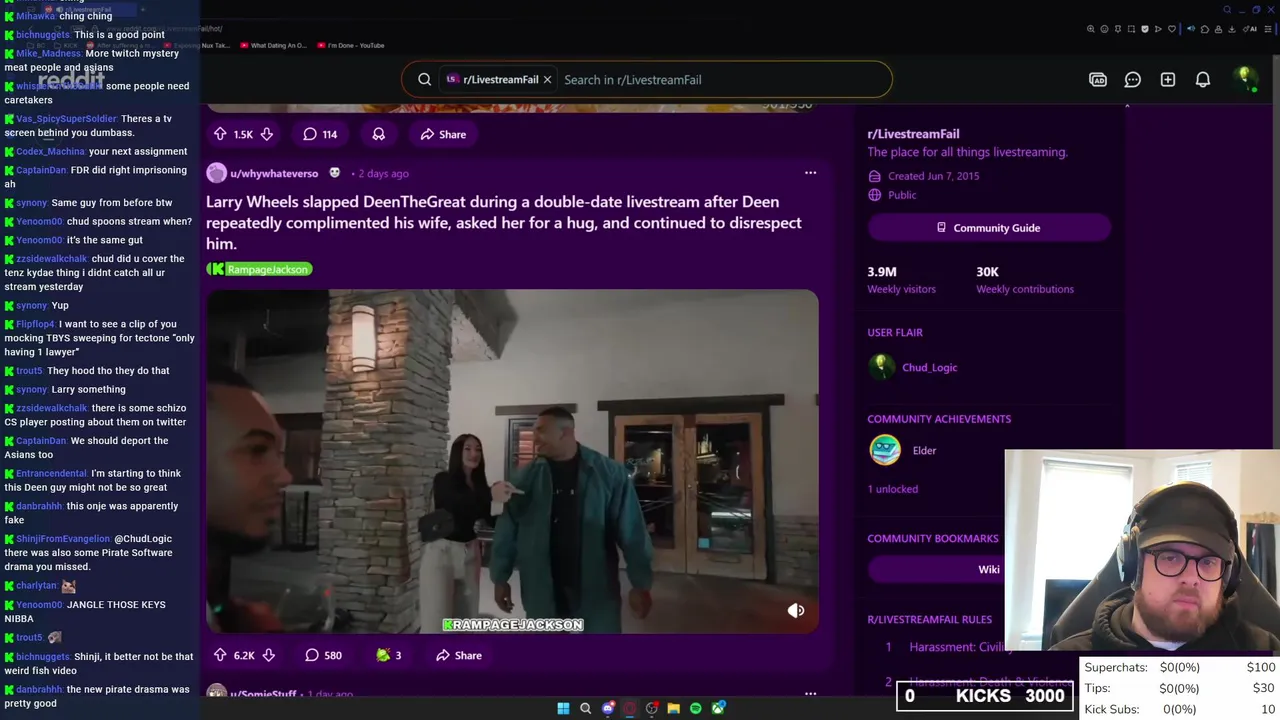This screenshot has width=1280, height=720.
Task: Share the post with 114 comments
Action: 443,134
